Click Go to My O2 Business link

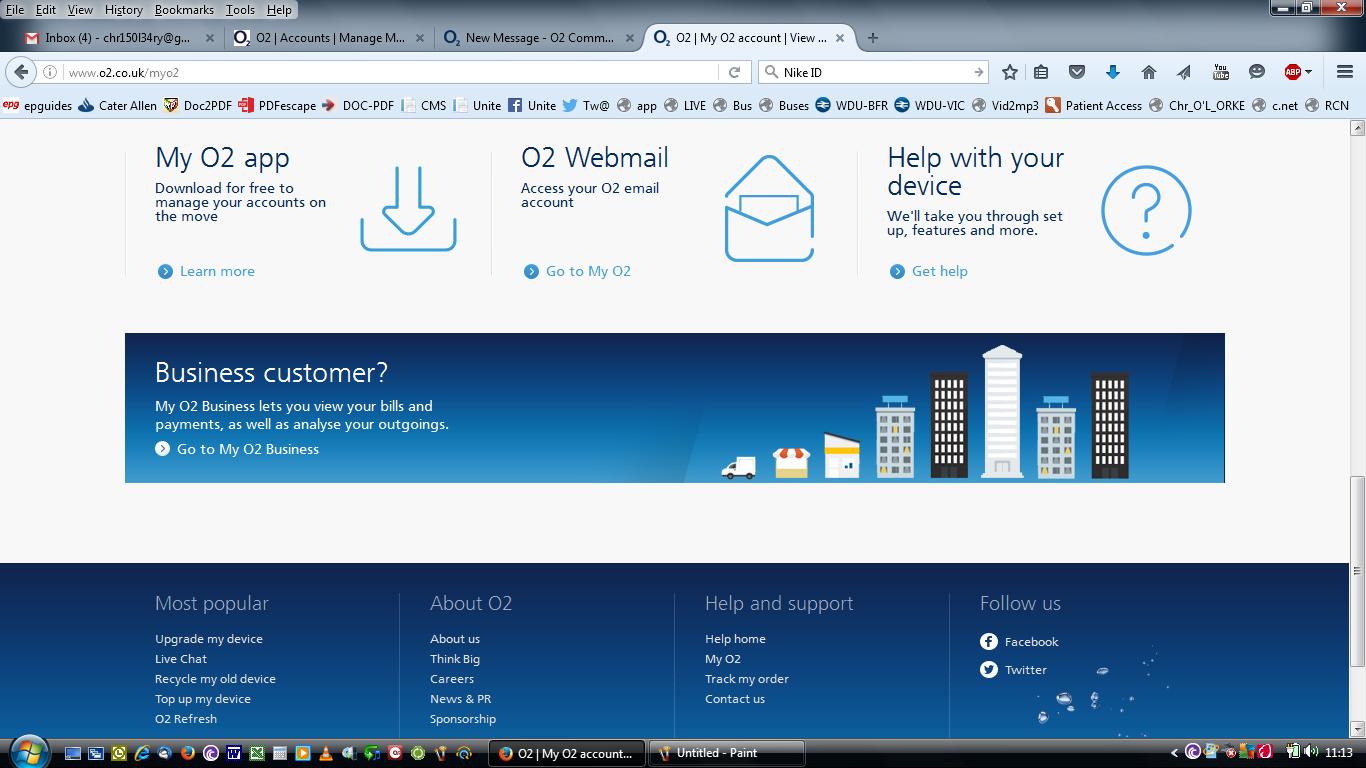click(246, 449)
